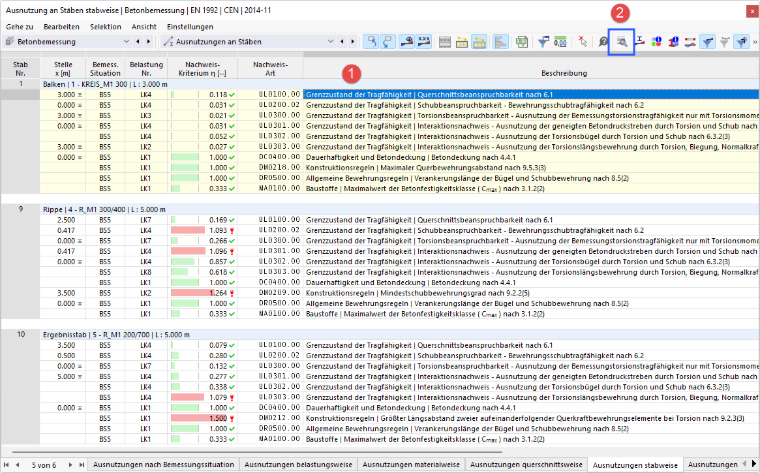Click the gray table grid icon
The image size is (760, 473).
tap(444, 42)
